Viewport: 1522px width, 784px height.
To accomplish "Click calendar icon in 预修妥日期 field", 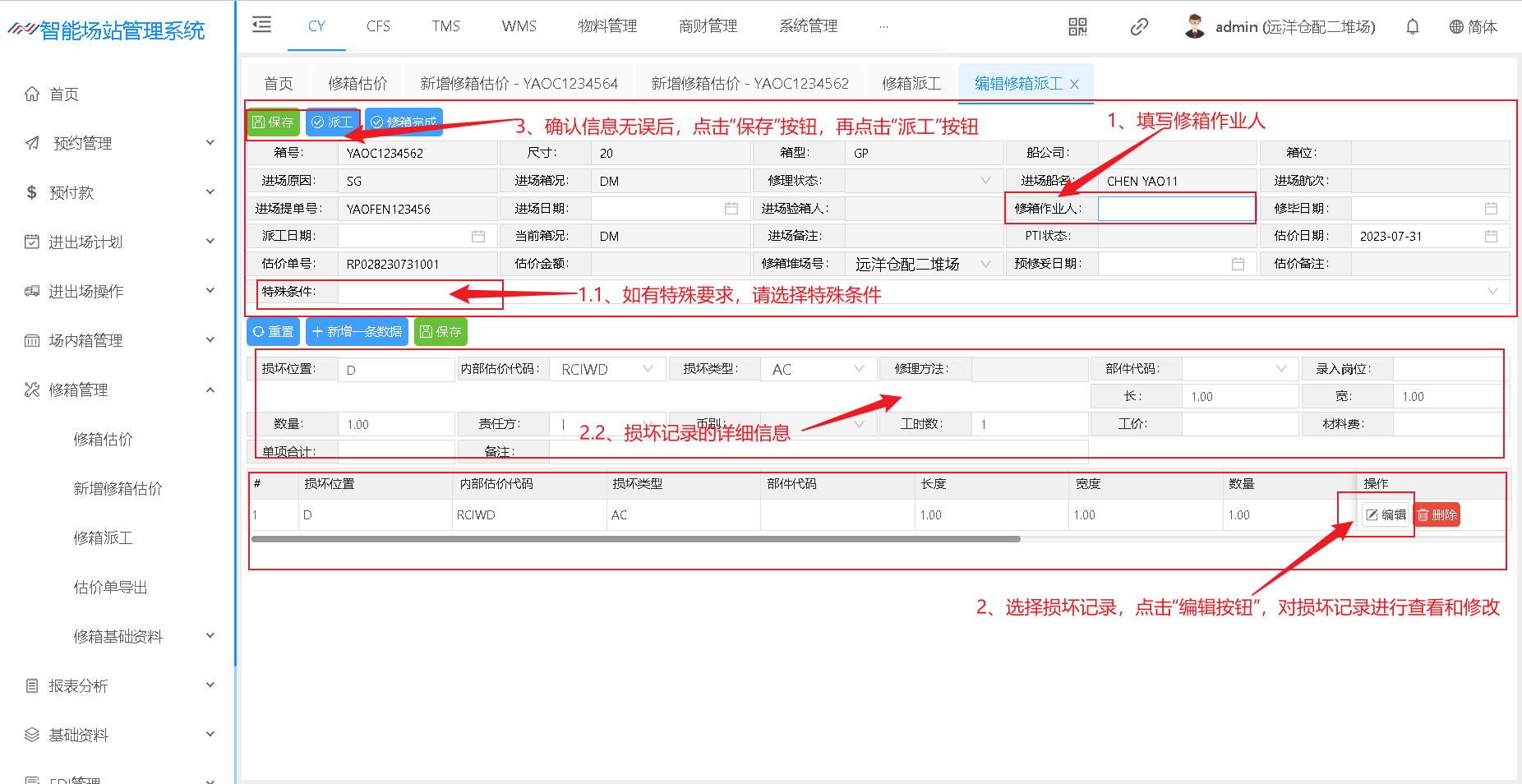I will click(1238, 264).
